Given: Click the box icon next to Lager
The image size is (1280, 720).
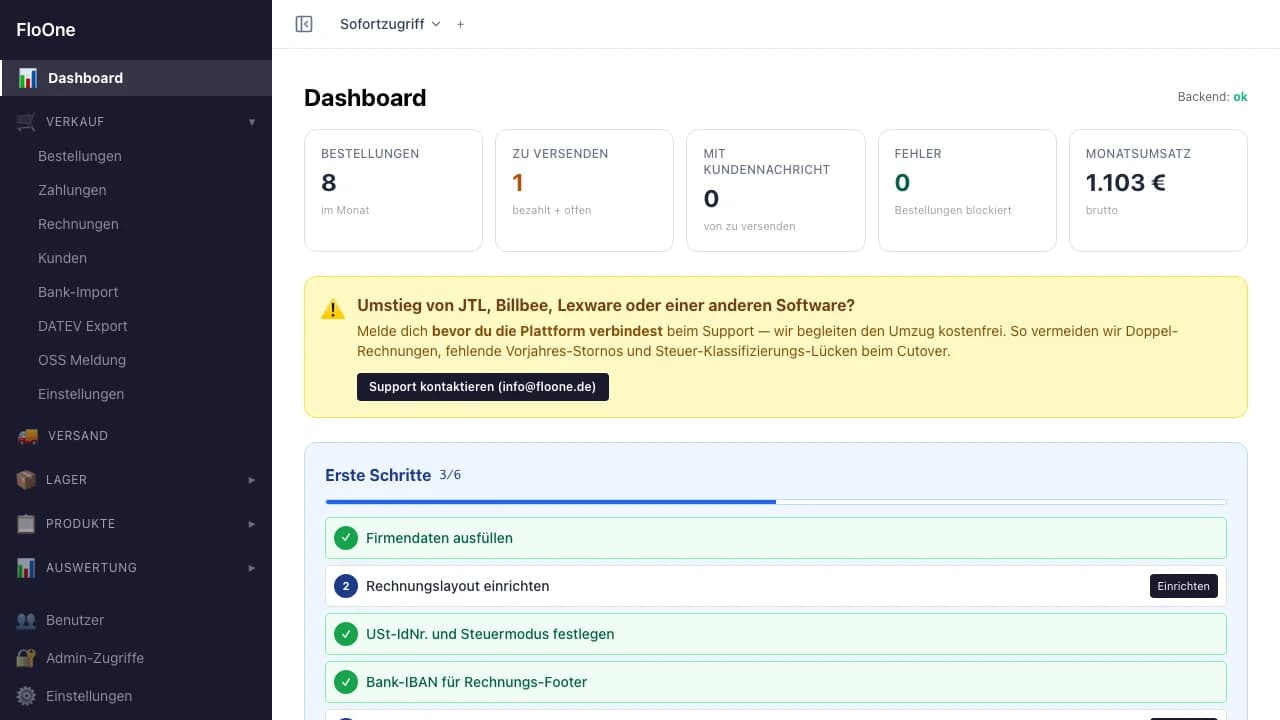Looking at the screenshot, I should (x=27, y=480).
